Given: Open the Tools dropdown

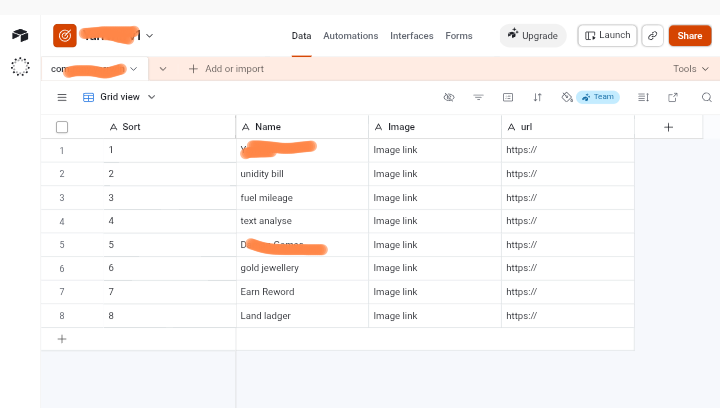Looking at the screenshot, I should [691, 69].
